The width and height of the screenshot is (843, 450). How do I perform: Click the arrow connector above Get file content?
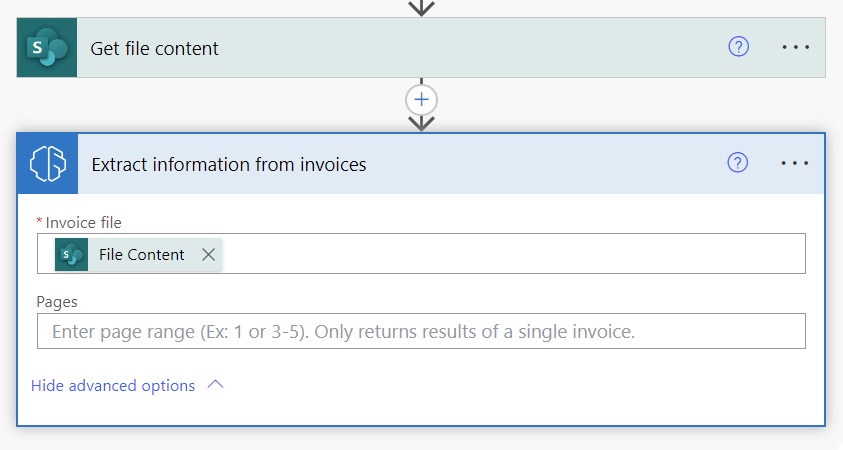pos(422,8)
